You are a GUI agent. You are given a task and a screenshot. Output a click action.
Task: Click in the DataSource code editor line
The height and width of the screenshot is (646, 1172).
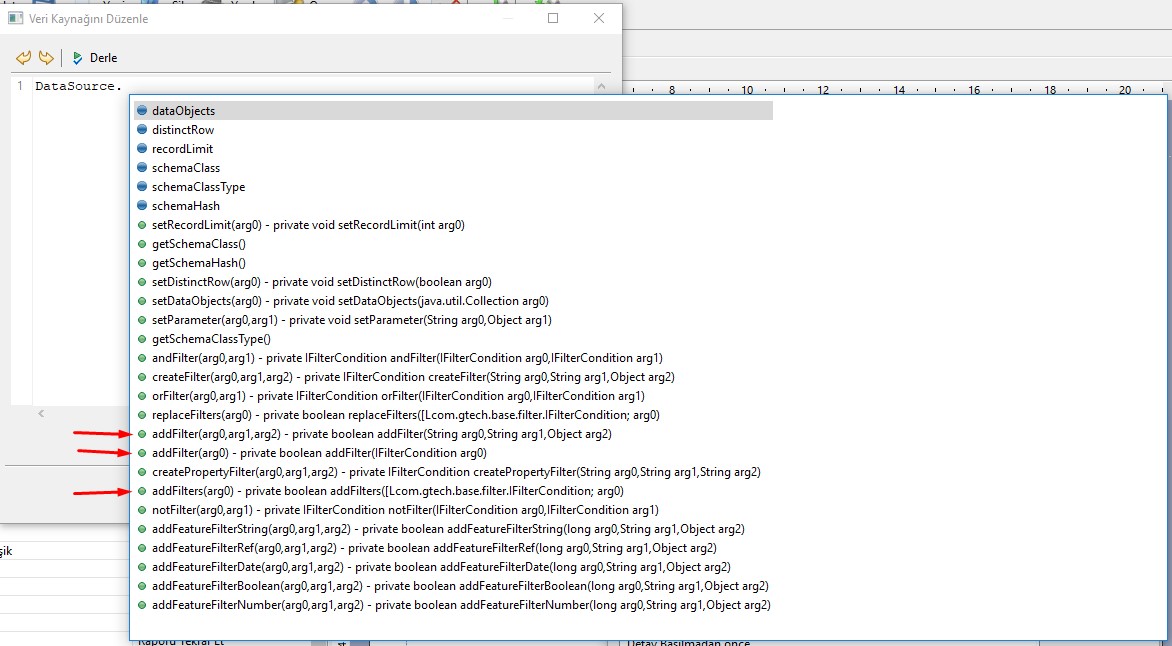click(x=79, y=86)
